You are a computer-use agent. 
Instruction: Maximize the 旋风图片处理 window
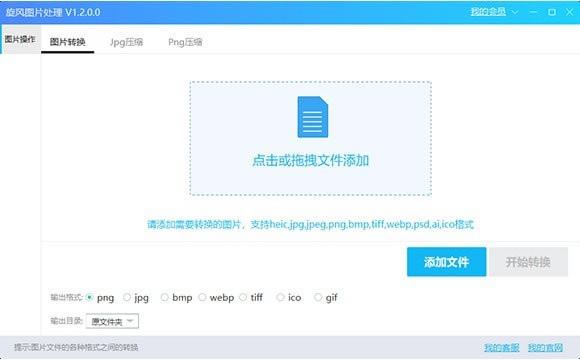click(x=552, y=12)
